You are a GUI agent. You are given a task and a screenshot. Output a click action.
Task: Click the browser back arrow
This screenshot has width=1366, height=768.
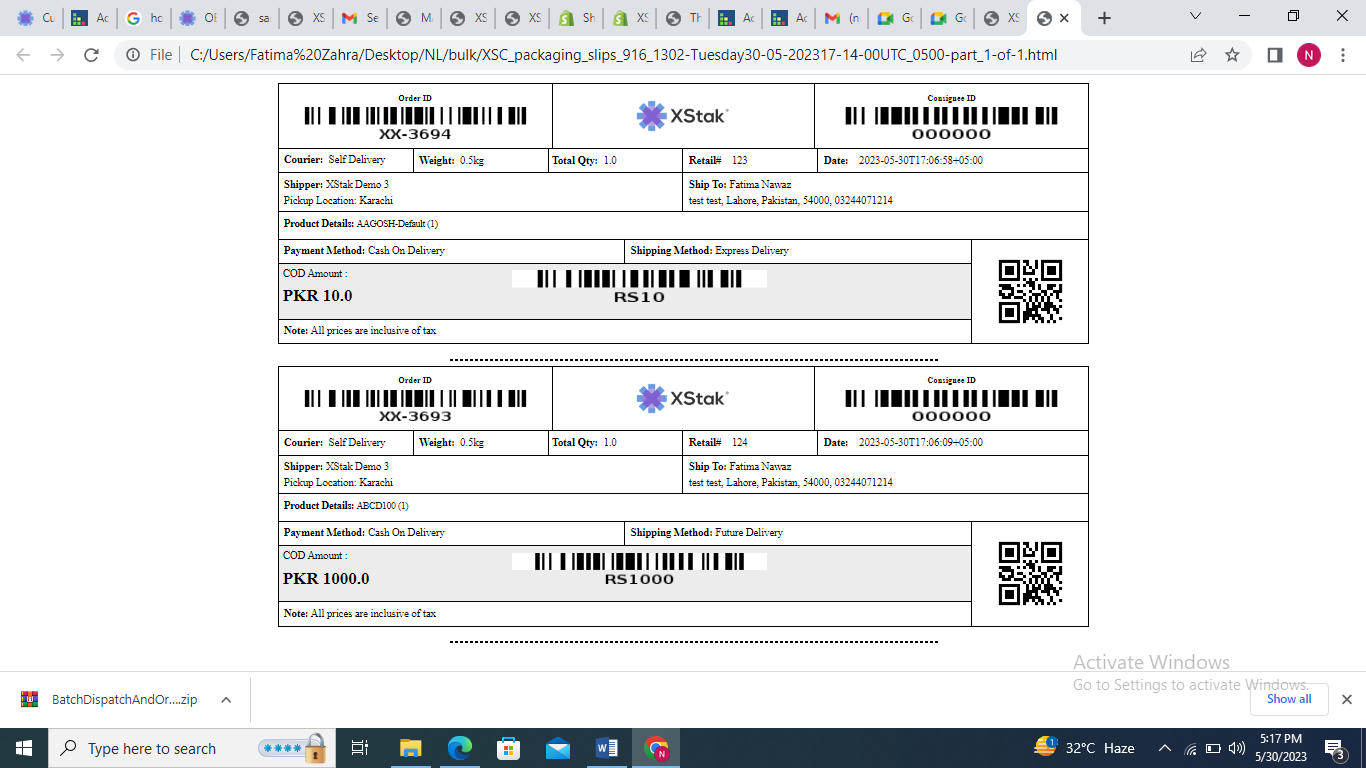[x=23, y=55]
